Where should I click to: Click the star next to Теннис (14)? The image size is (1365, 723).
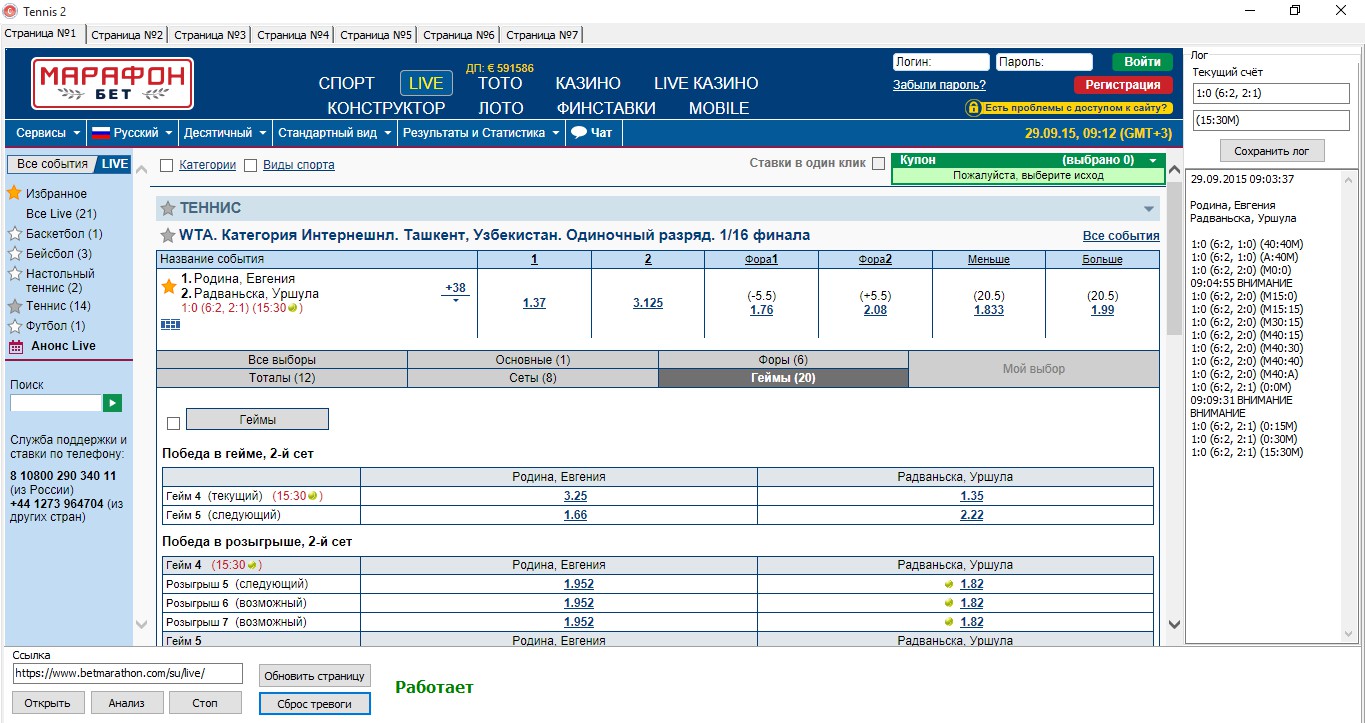15,306
